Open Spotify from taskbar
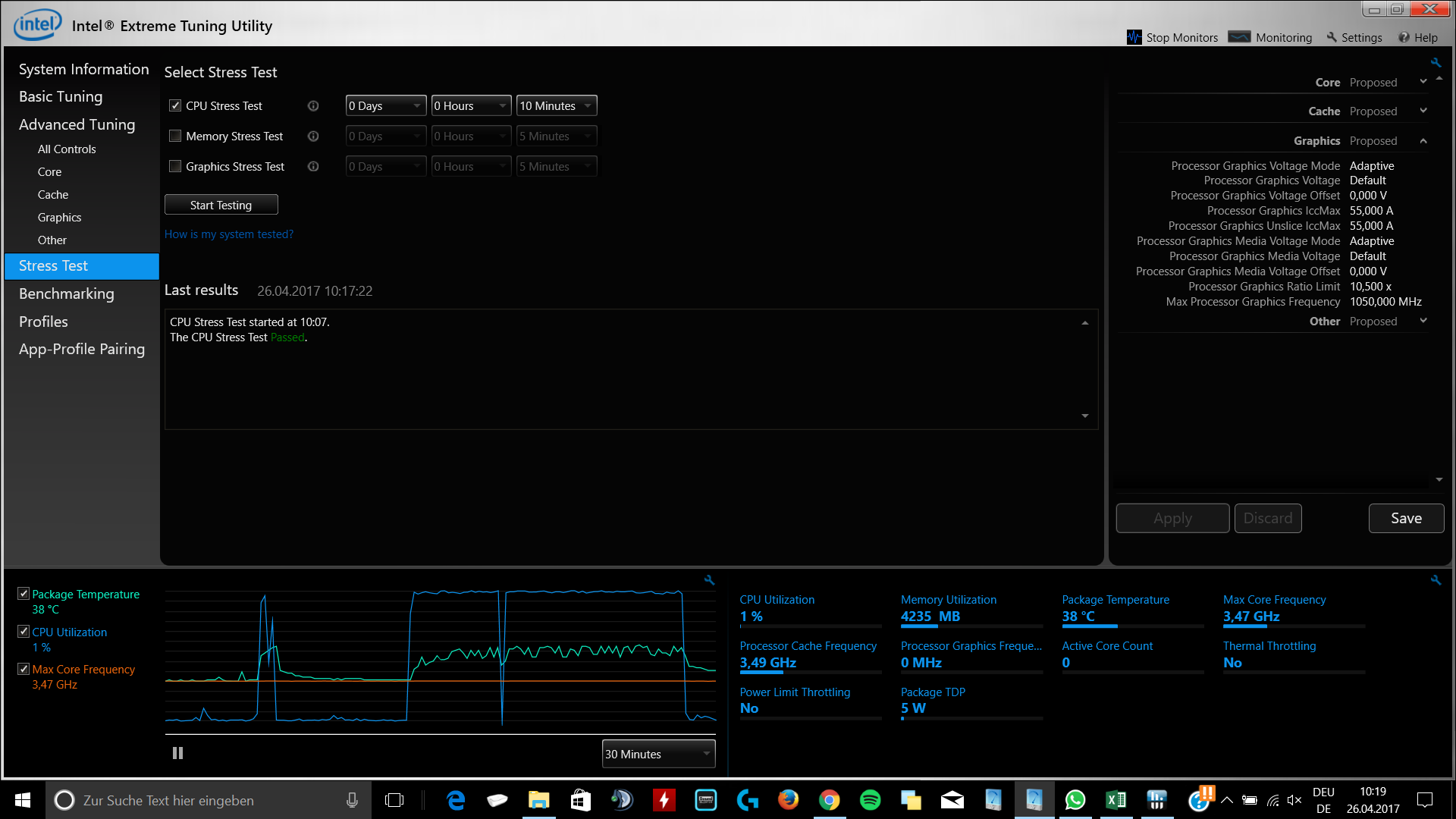The width and height of the screenshot is (1456, 819). tap(870, 800)
